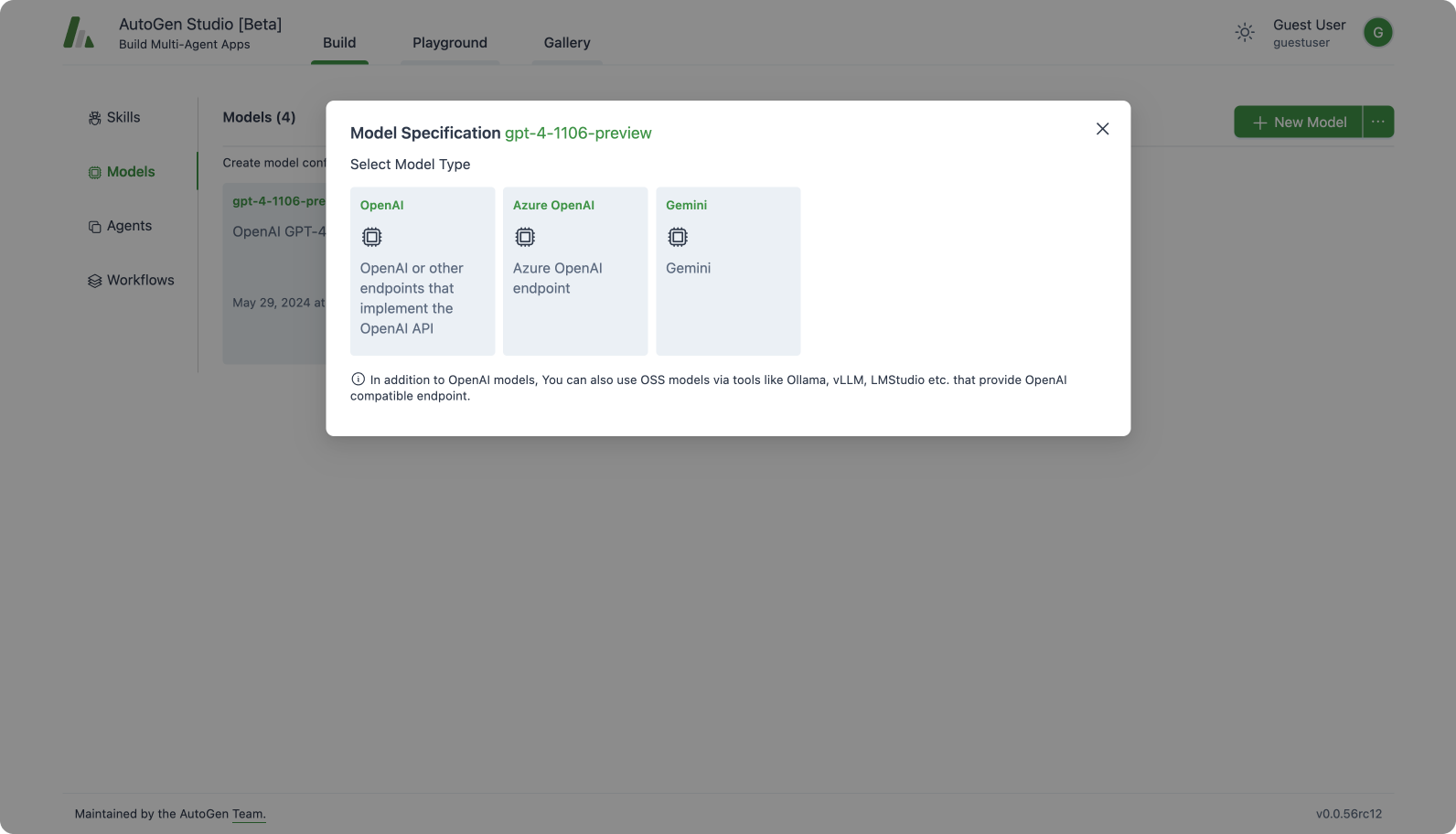Image resolution: width=1456 pixels, height=834 pixels.
Task: Select the OpenAI model type title
Action: [382, 205]
